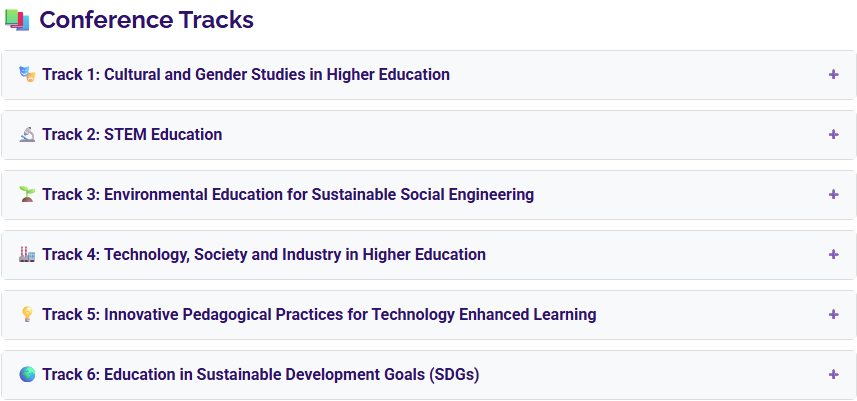The image size is (857, 401).
Task: Click the factory icon on Track 4
Action: click(27, 255)
